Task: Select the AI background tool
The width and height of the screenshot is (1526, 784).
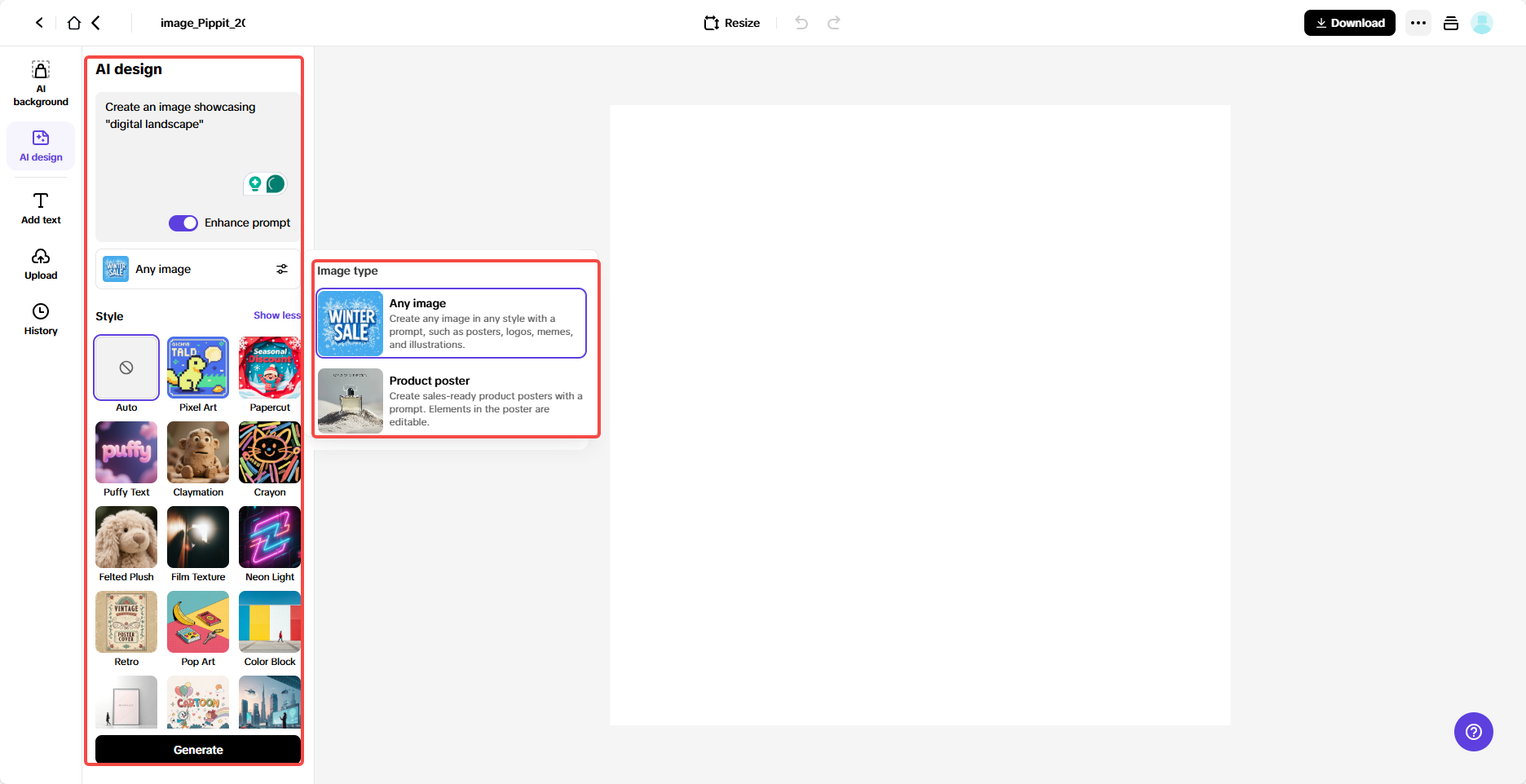Action: tap(40, 82)
